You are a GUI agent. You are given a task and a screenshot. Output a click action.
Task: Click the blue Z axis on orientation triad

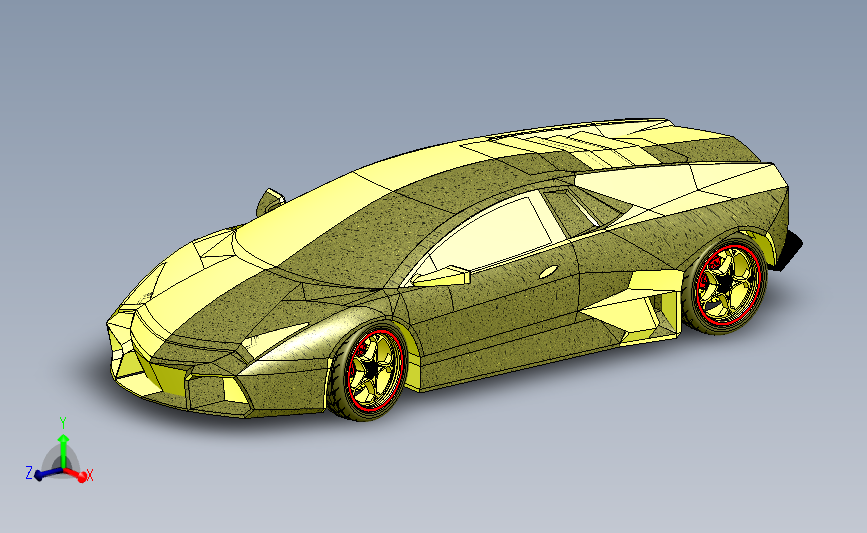tap(48, 473)
